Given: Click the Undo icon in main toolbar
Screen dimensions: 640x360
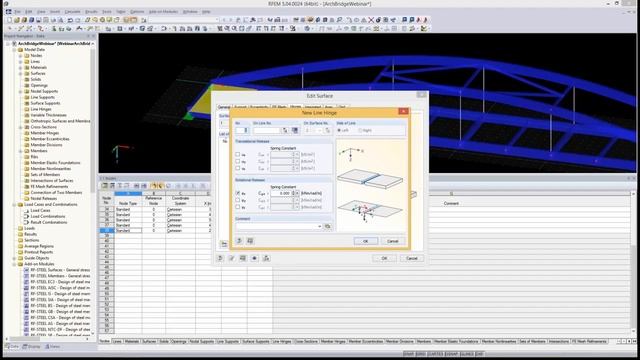Looking at the screenshot, I should [70, 20].
